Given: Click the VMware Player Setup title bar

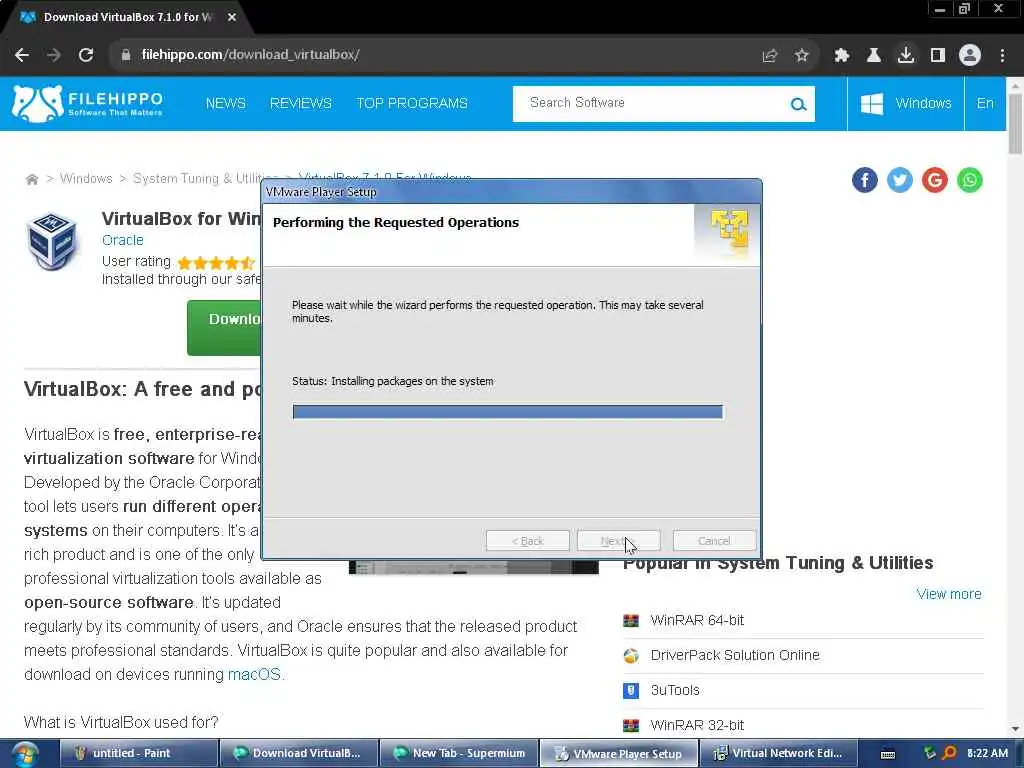Looking at the screenshot, I should tap(511, 192).
